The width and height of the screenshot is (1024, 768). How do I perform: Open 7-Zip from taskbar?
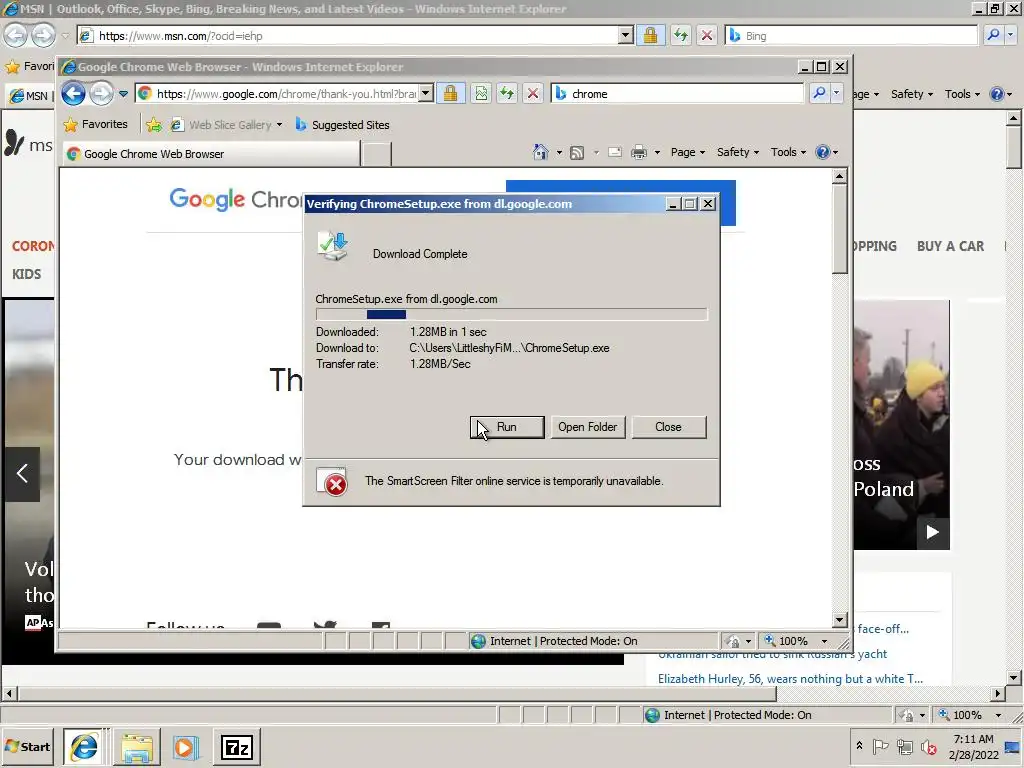pyautogui.click(x=236, y=747)
